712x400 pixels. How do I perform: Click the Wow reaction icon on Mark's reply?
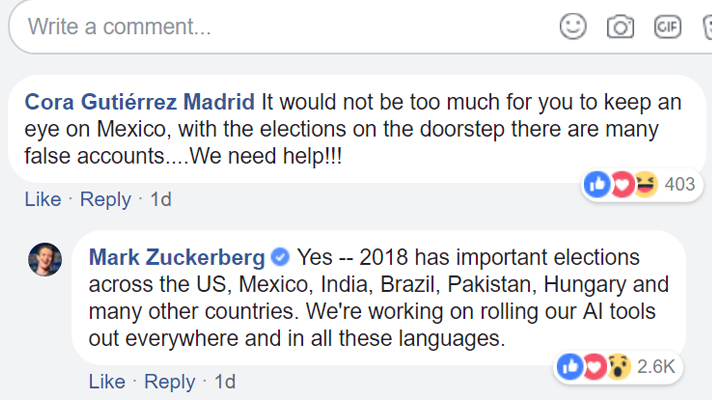pyautogui.click(x=619, y=367)
